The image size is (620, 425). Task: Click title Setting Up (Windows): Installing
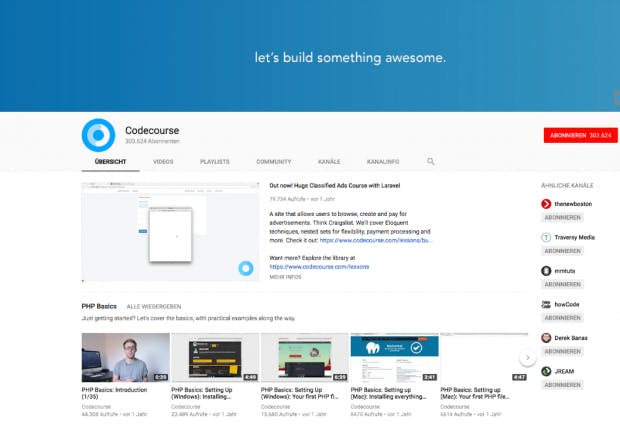tap(202, 393)
